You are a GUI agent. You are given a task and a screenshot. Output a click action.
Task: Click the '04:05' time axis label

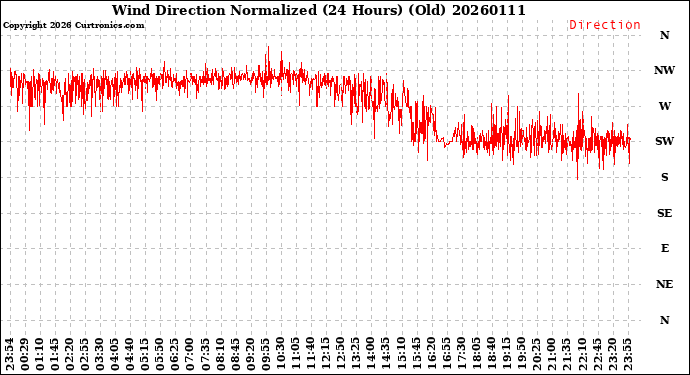click(115, 354)
